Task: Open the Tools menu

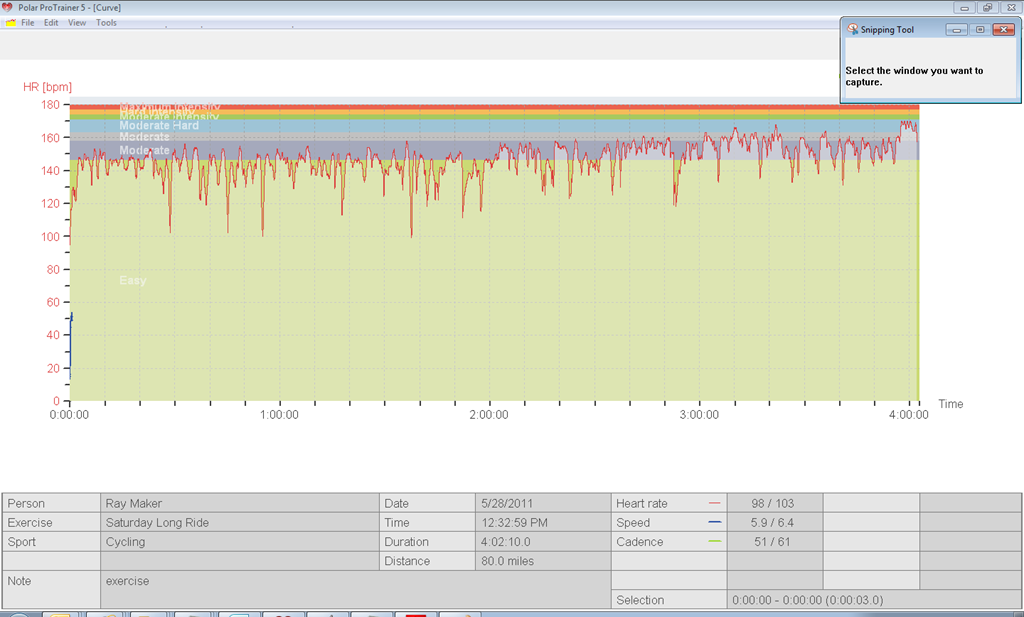Action: click(106, 23)
